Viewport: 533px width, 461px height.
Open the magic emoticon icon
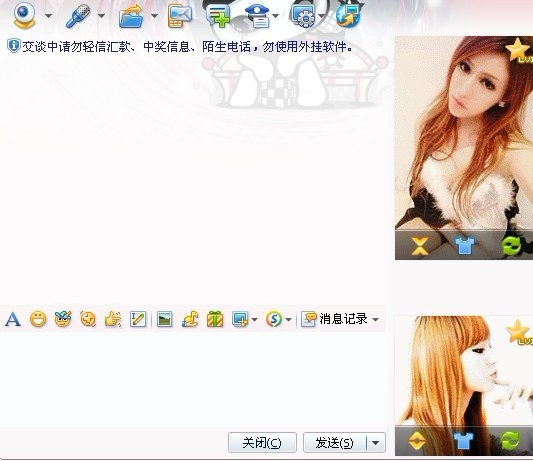tap(63, 319)
